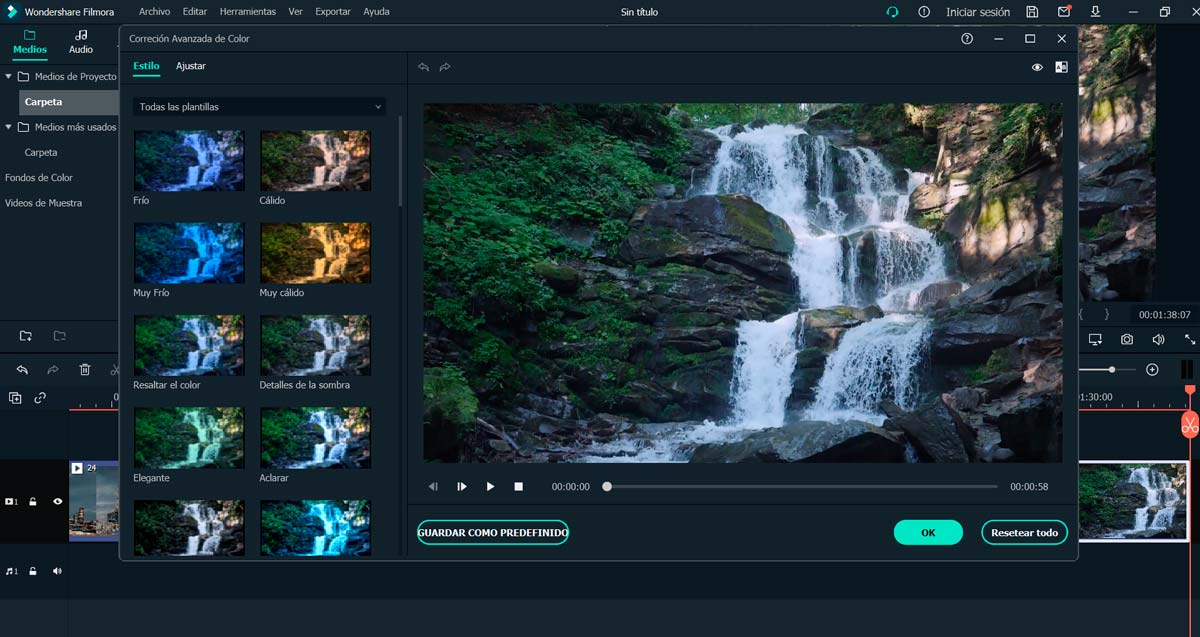The height and width of the screenshot is (637, 1200).
Task: Switch to the Ajustar tab
Action: tap(191, 66)
